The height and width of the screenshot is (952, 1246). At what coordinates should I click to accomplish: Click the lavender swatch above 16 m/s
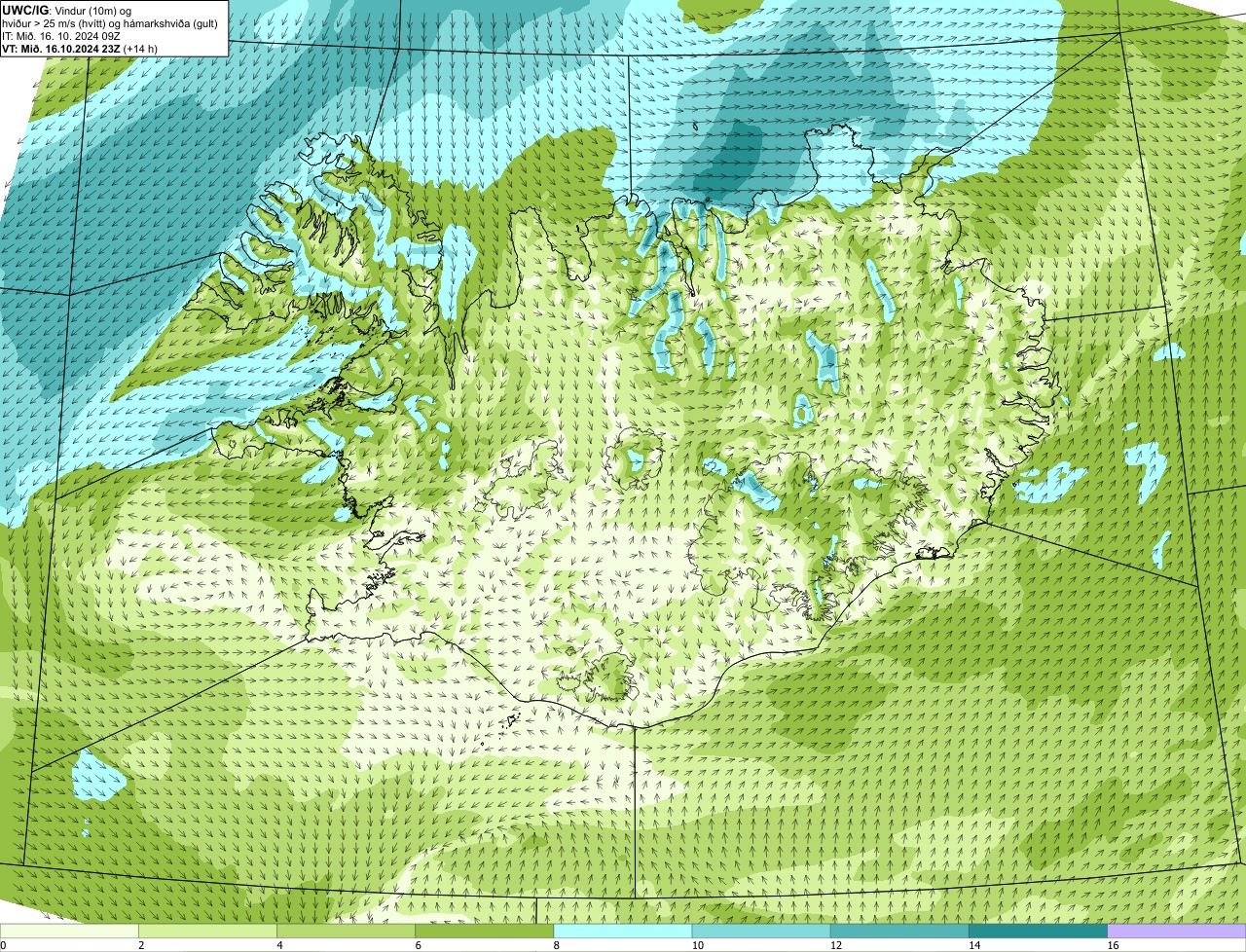tap(1177, 931)
